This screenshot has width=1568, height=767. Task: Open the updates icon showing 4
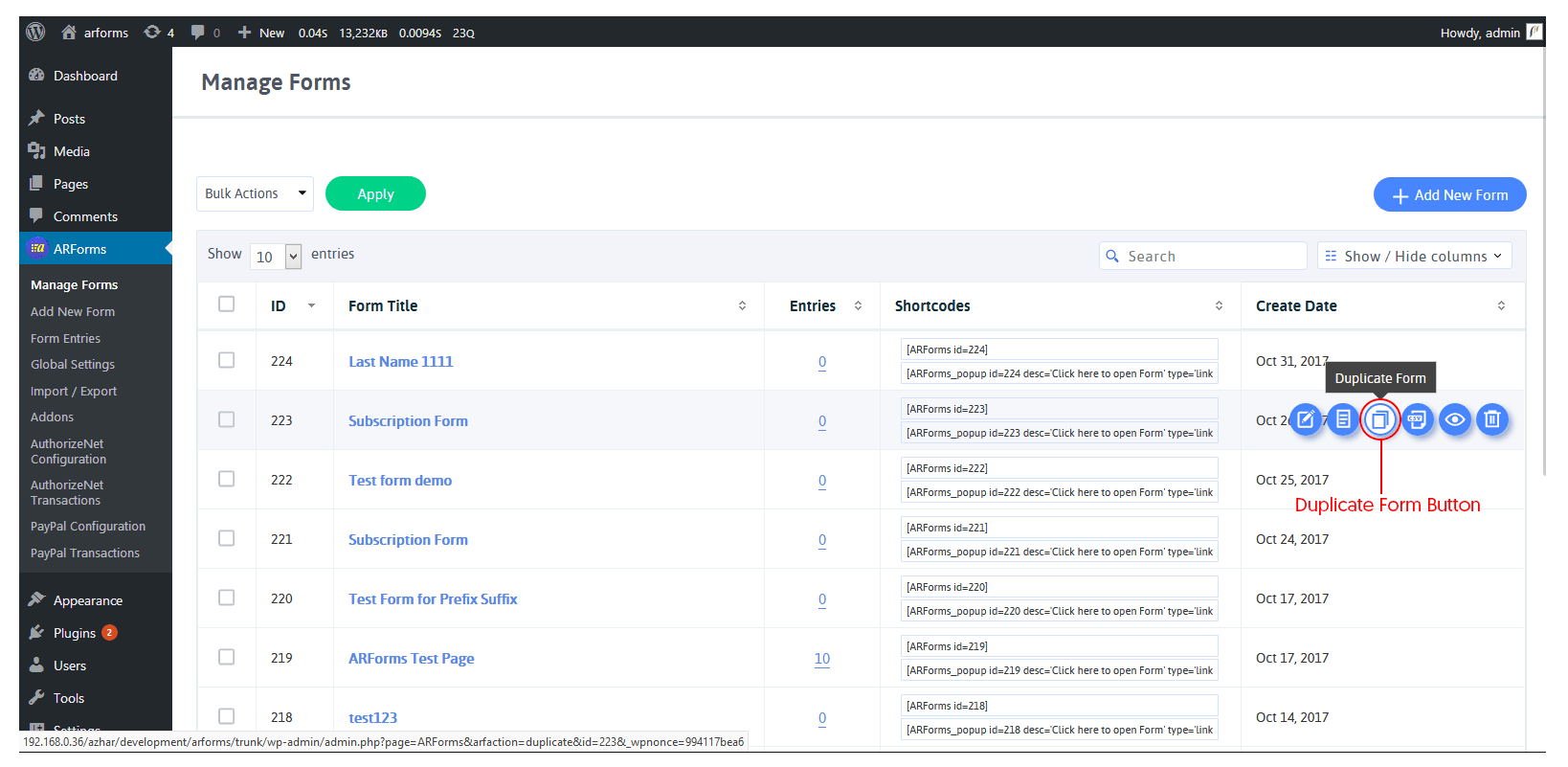pyautogui.click(x=158, y=33)
